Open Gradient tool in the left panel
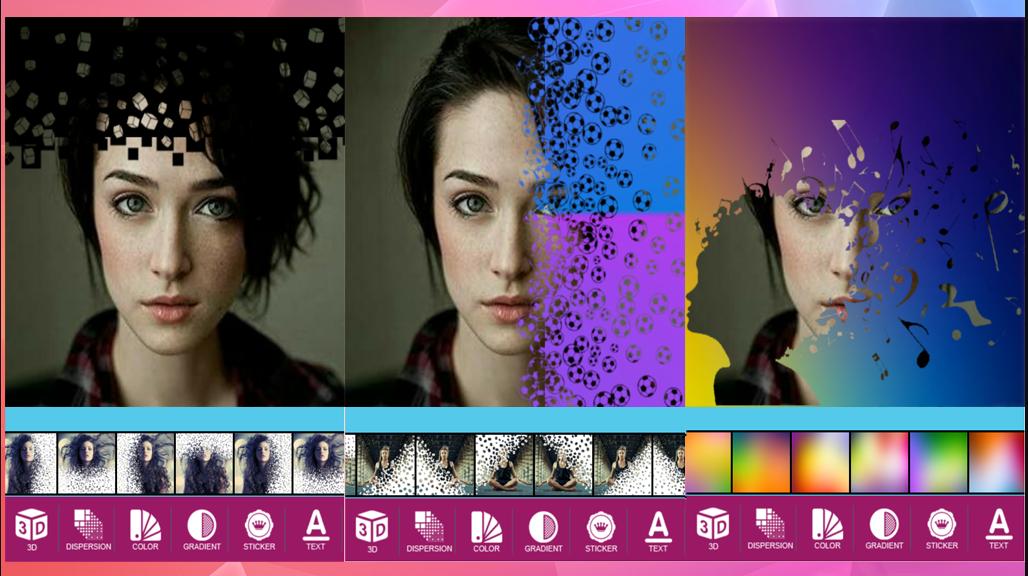Viewport: 1028px width, 576px height. (202, 527)
